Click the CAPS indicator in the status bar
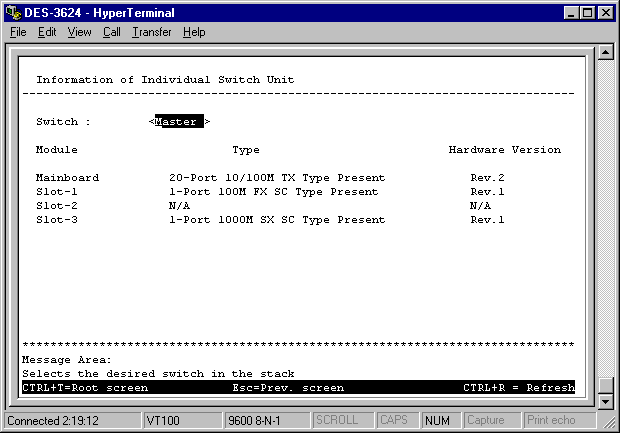620x433 pixels. pos(393,420)
